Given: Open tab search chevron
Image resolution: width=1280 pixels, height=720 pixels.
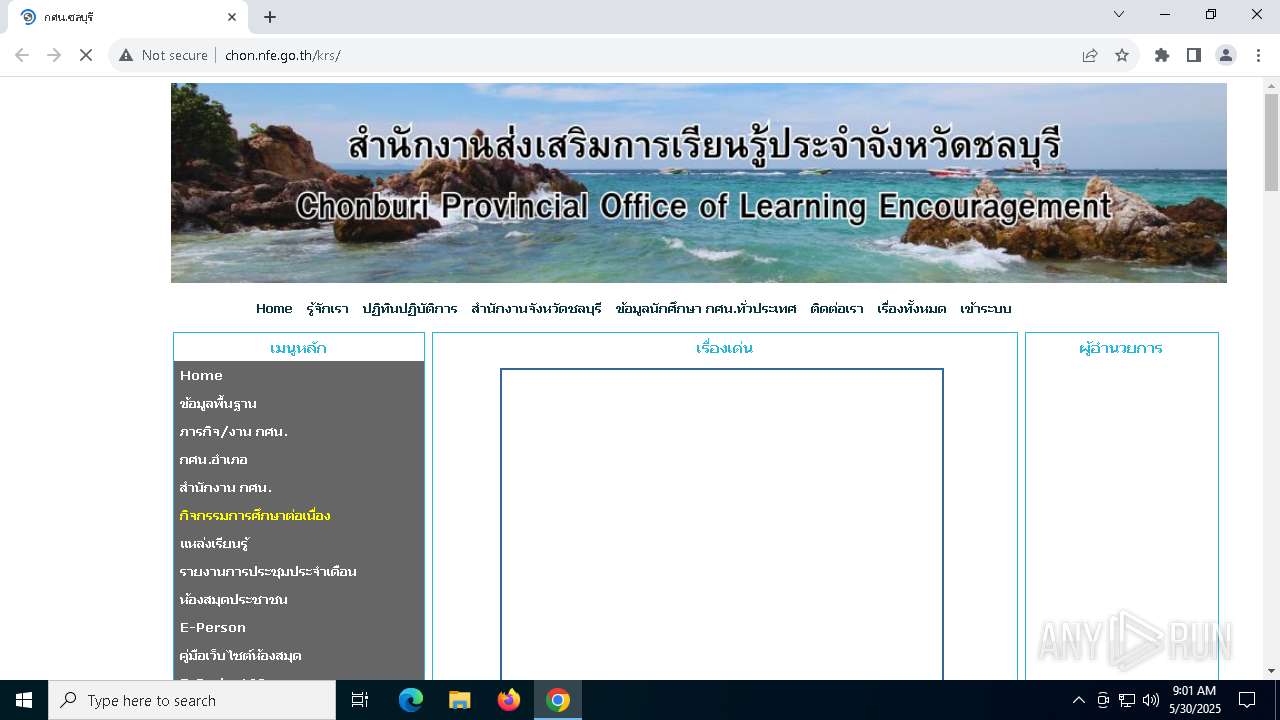Looking at the screenshot, I should coord(1119,14).
